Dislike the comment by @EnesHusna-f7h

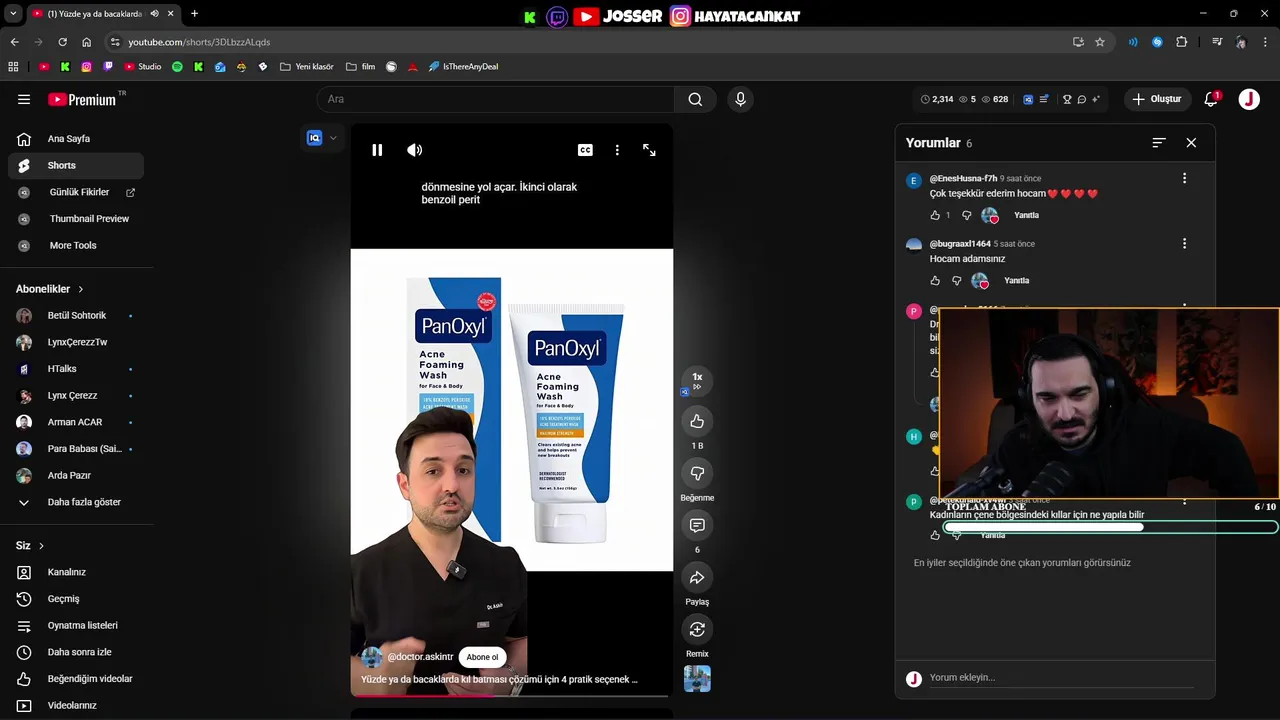966,215
